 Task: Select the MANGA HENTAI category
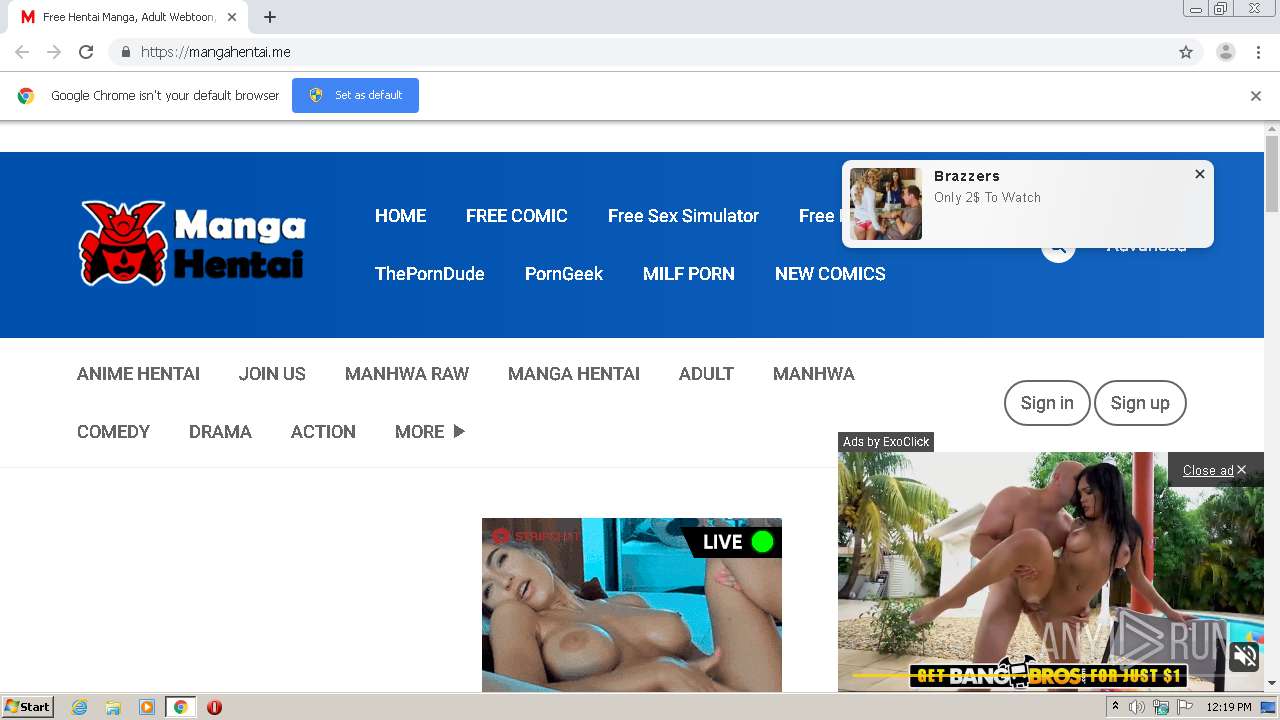pos(574,374)
